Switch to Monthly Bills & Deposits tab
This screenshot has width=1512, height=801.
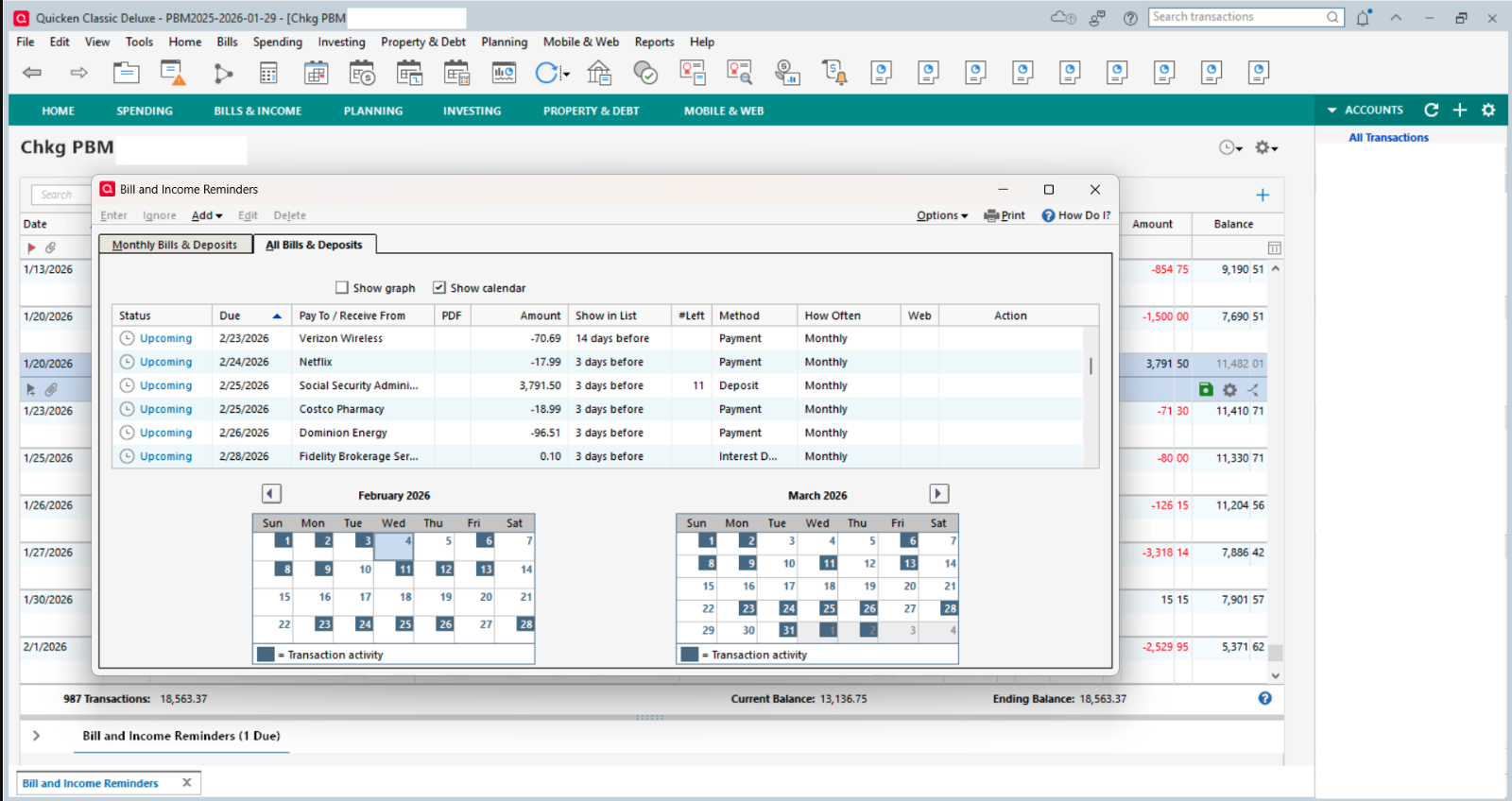pos(175,245)
